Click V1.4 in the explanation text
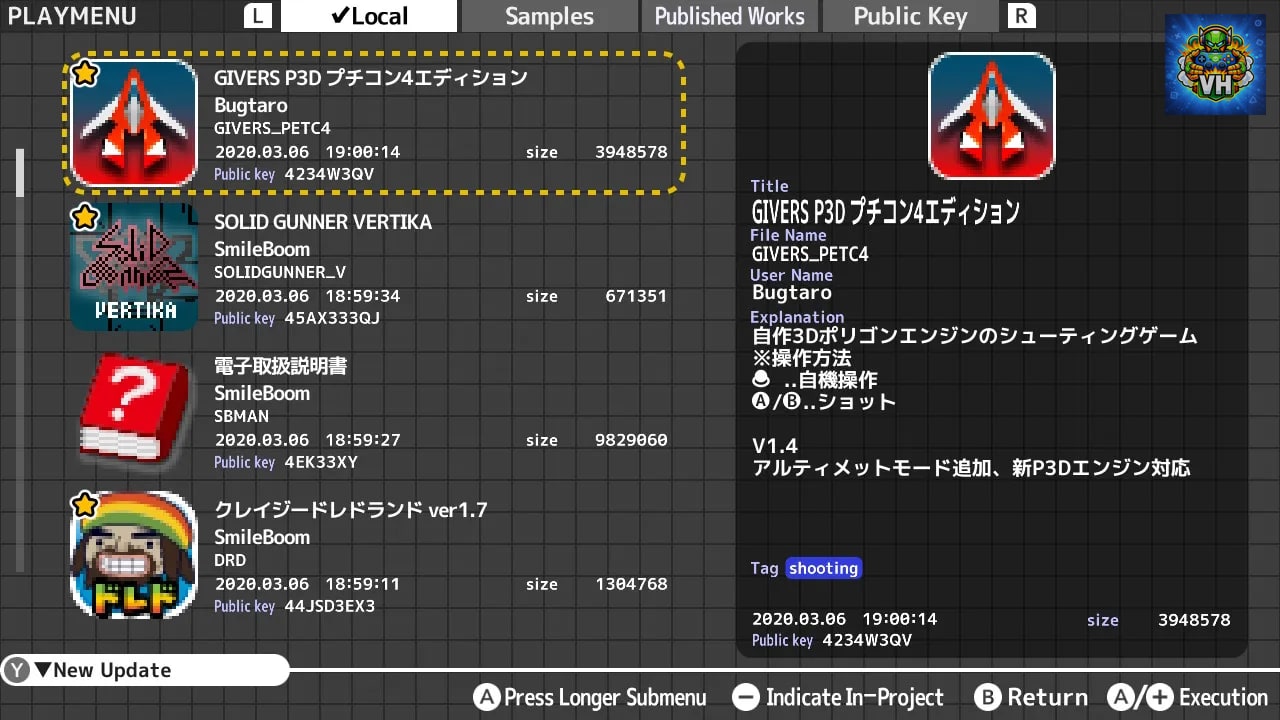 [x=775, y=445]
